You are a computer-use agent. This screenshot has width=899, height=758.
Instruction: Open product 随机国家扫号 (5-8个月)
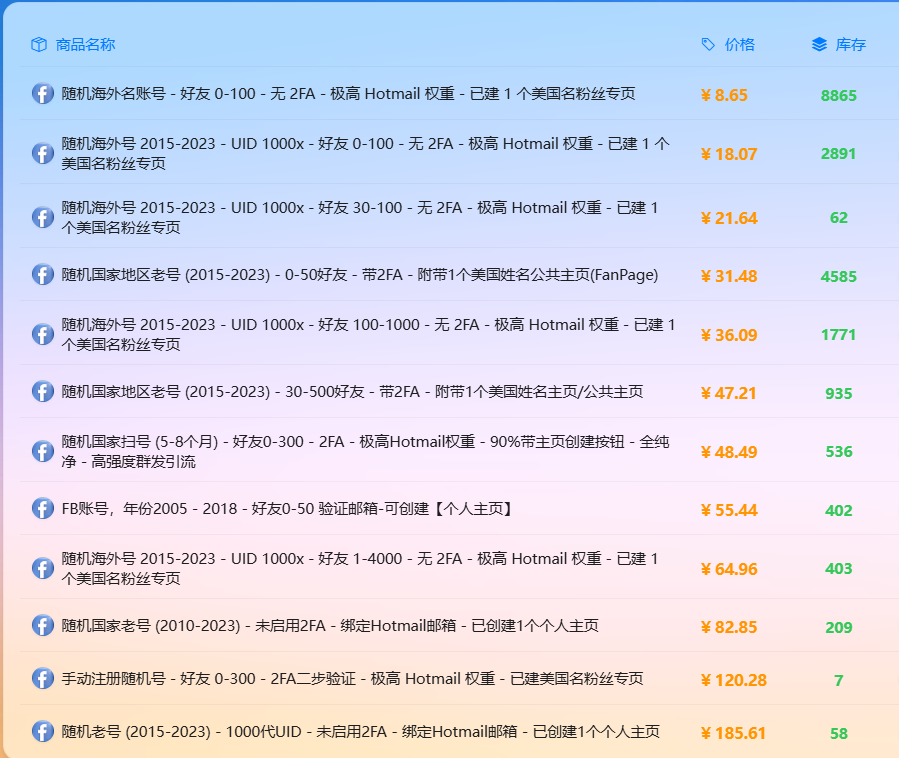365,451
